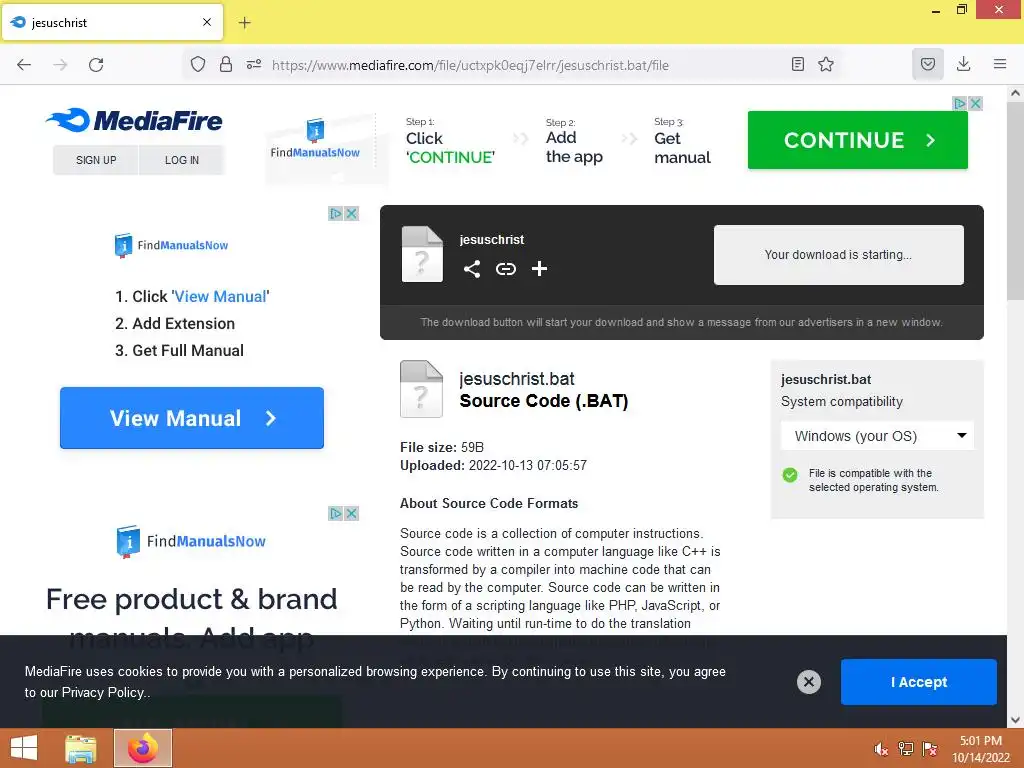The width and height of the screenshot is (1024, 768).
Task: Click the green compatibility checkmark icon
Action: 790,475
